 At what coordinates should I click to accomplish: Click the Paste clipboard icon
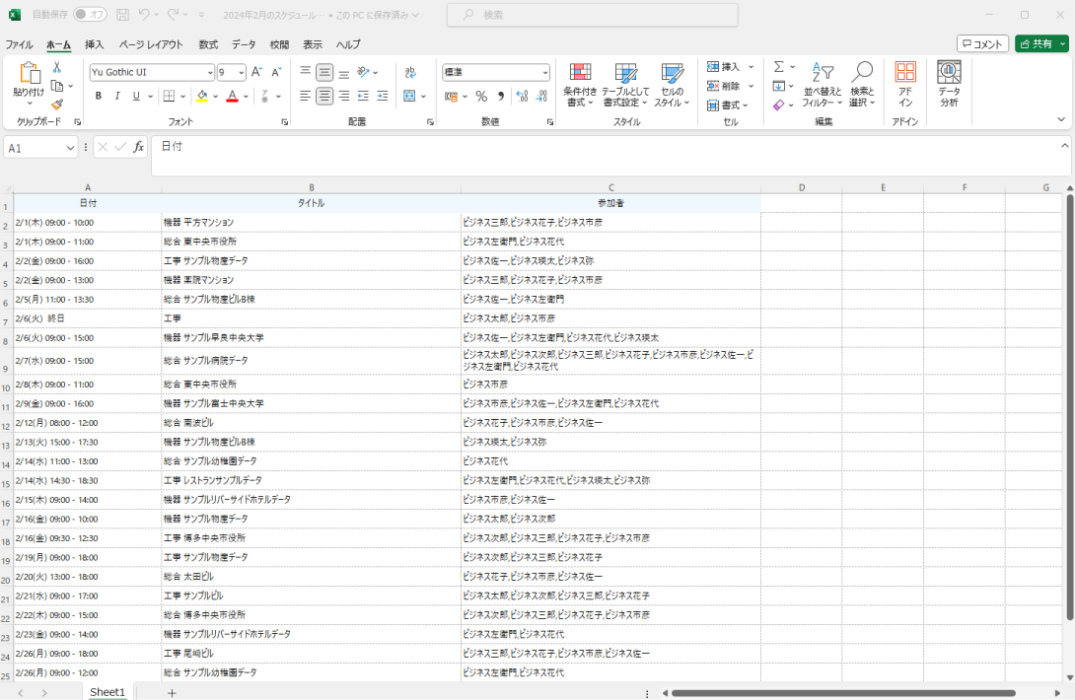tap(29, 73)
